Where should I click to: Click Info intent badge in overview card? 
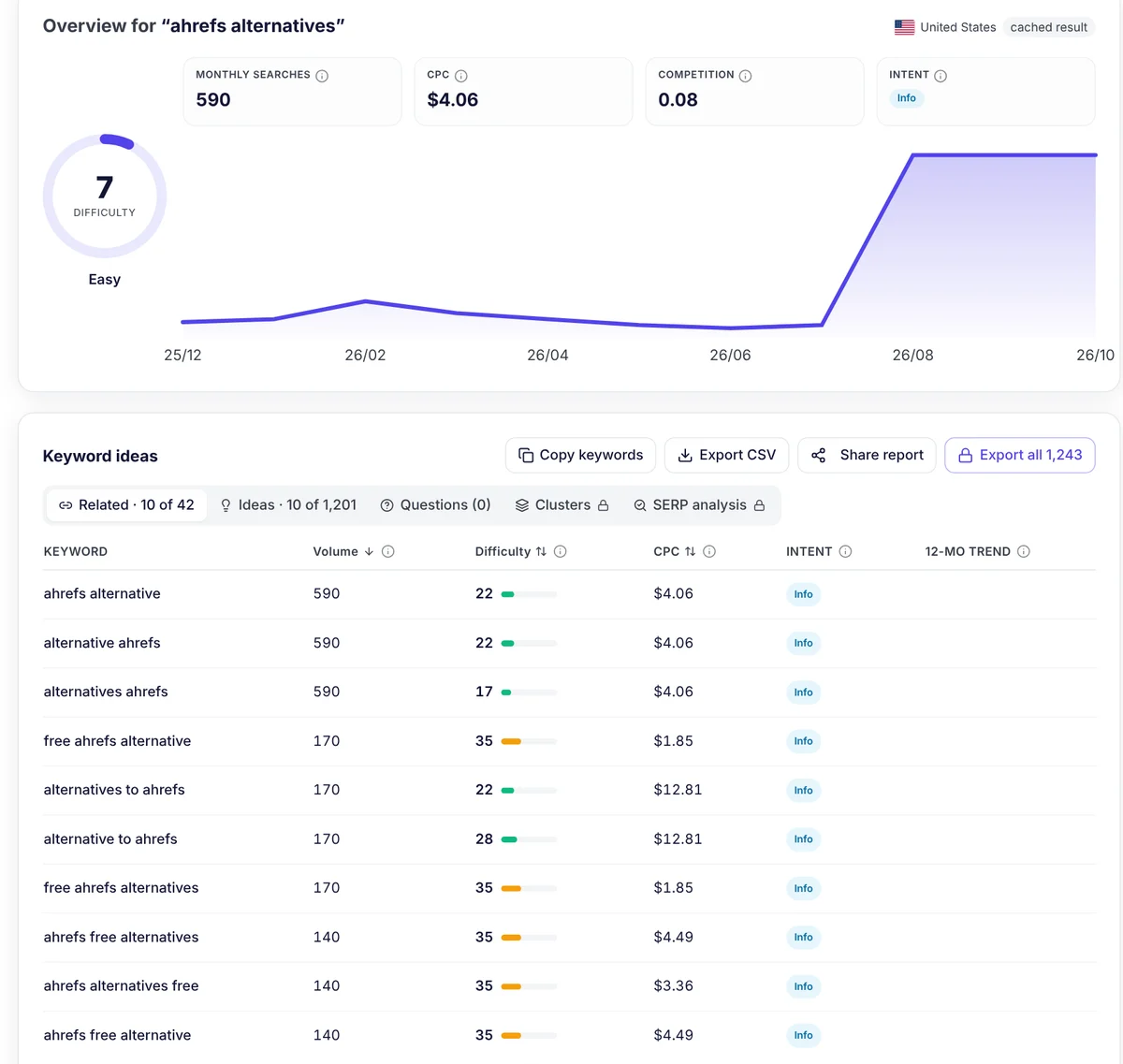click(907, 98)
